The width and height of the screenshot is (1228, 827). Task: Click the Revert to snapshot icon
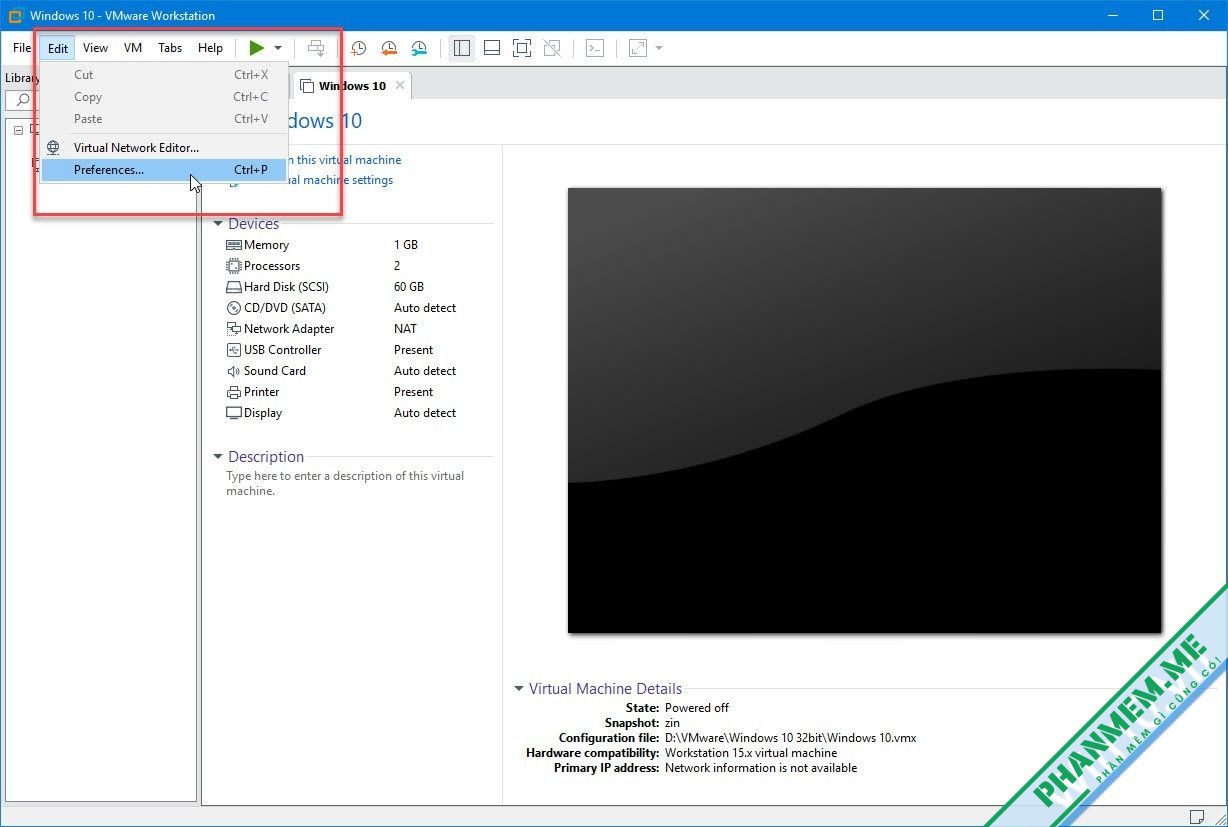click(x=389, y=48)
